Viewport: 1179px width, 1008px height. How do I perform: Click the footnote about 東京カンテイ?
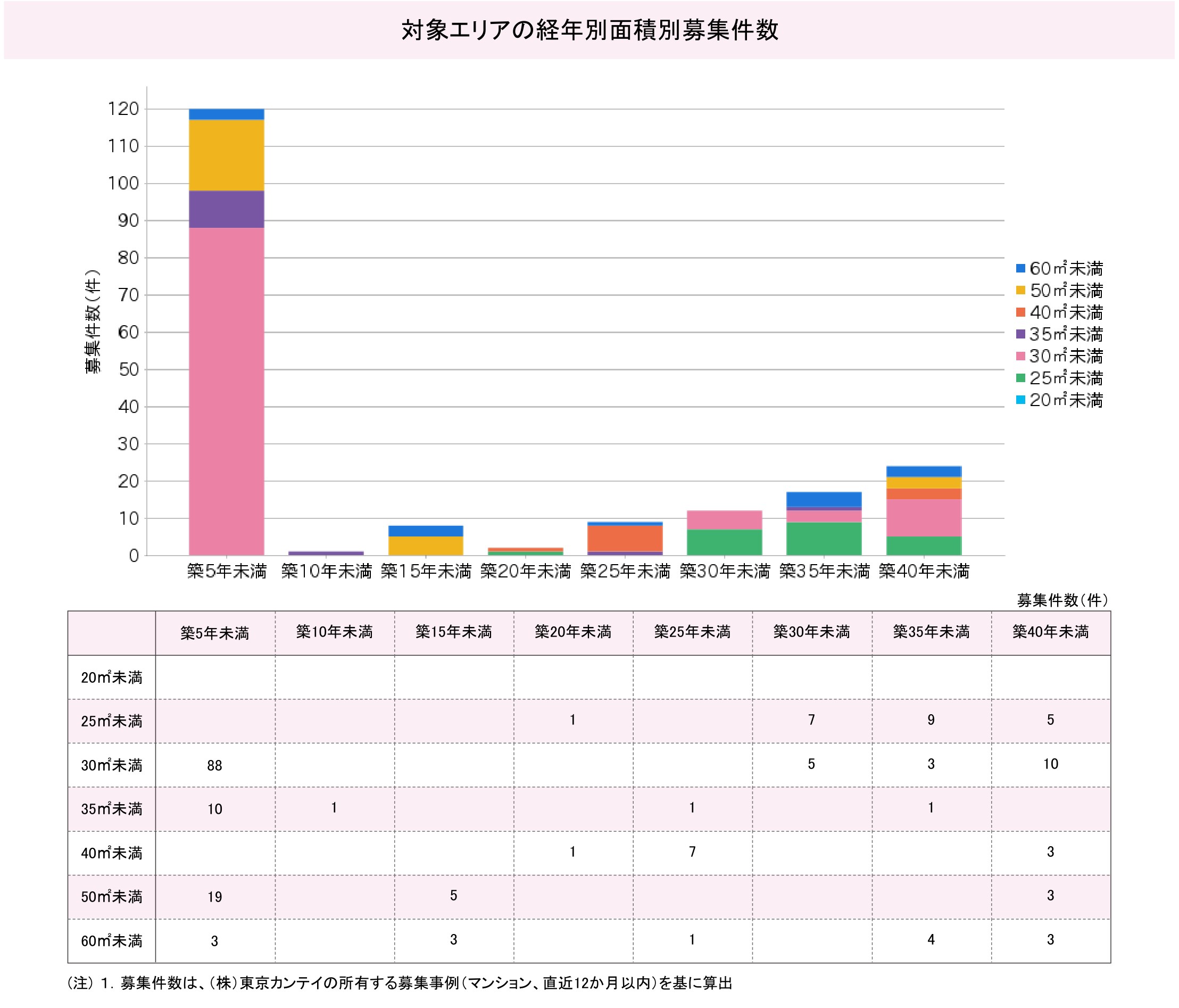400,983
